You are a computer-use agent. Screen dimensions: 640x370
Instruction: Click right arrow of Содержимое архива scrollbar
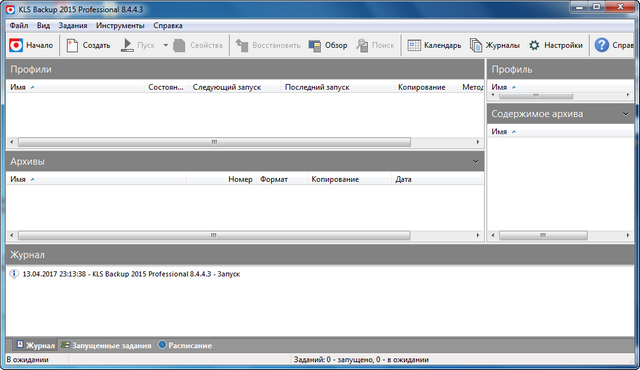coord(628,235)
